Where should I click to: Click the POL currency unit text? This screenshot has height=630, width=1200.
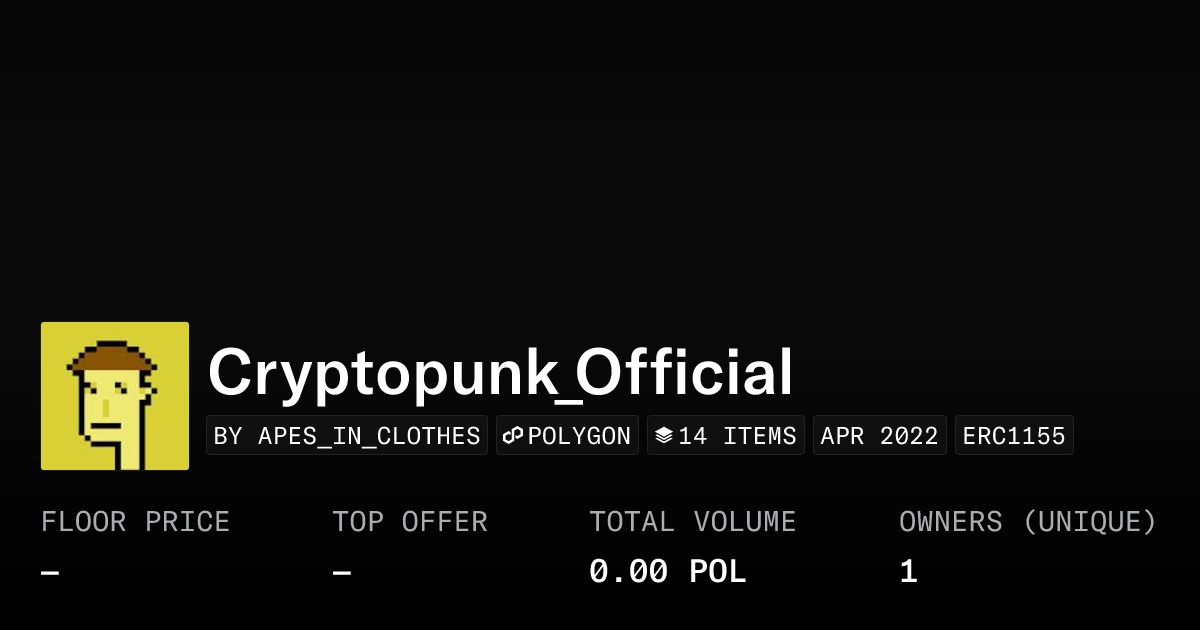(717, 572)
